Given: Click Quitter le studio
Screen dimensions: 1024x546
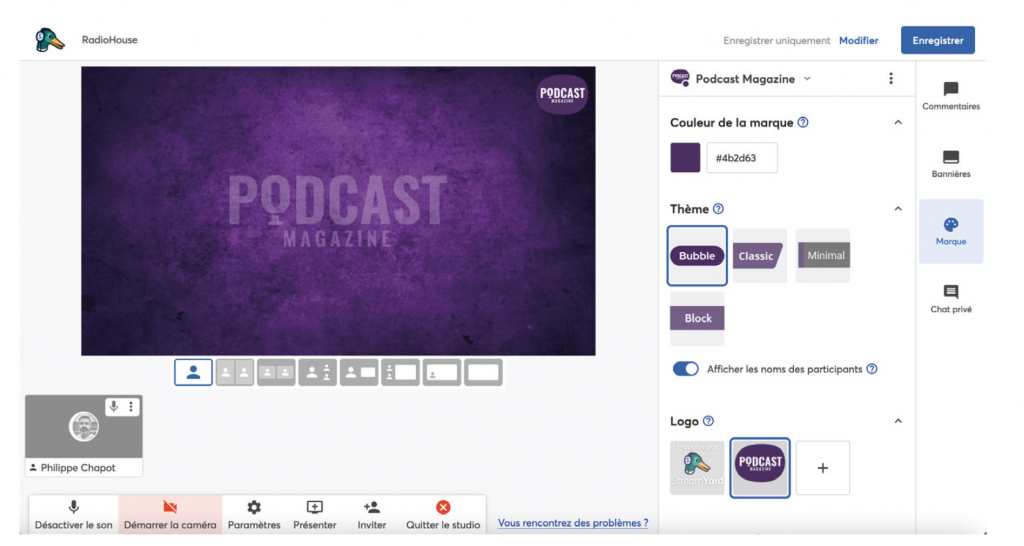Looking at the screenshot, I should (443, 515).
